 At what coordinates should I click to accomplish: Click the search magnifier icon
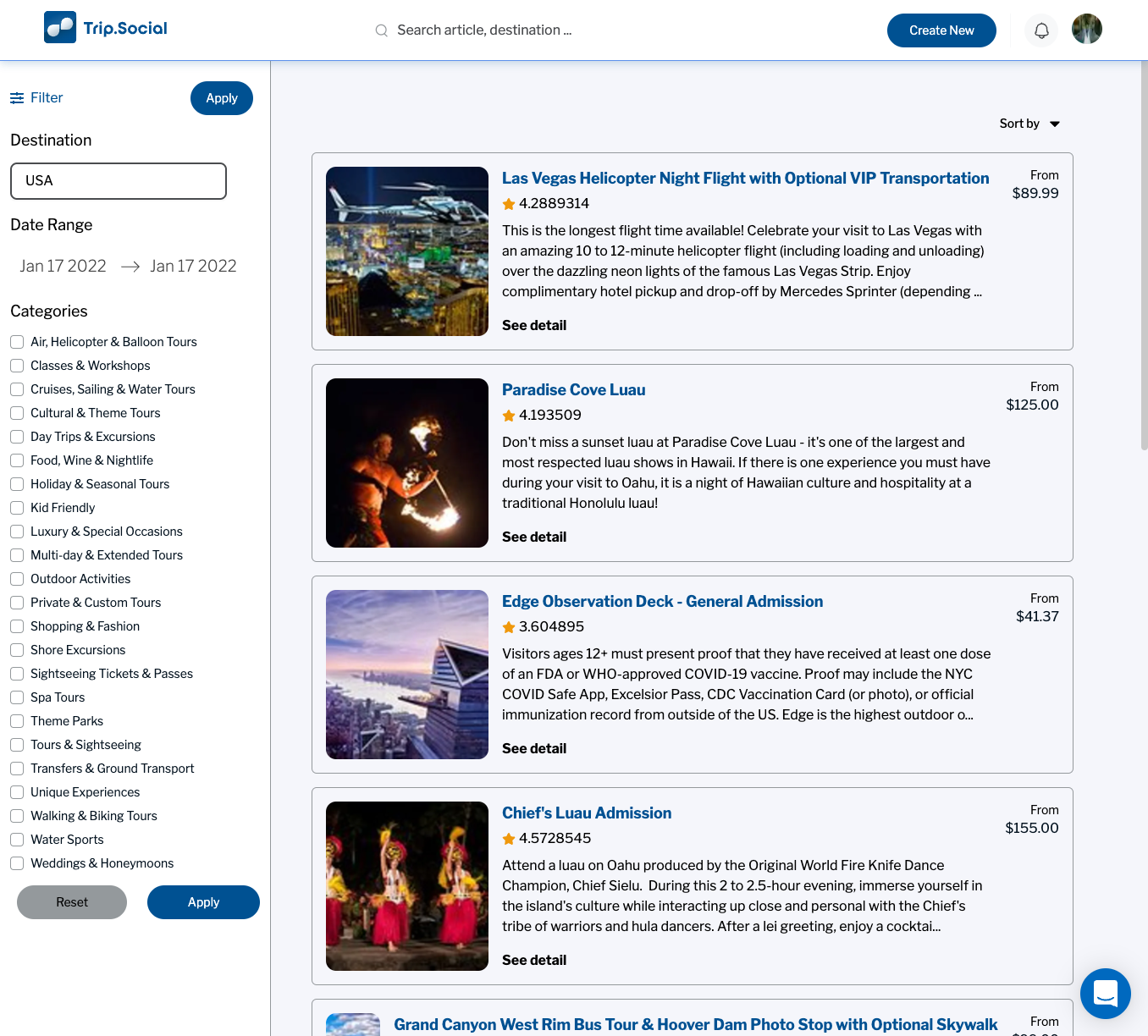[382, 30]
